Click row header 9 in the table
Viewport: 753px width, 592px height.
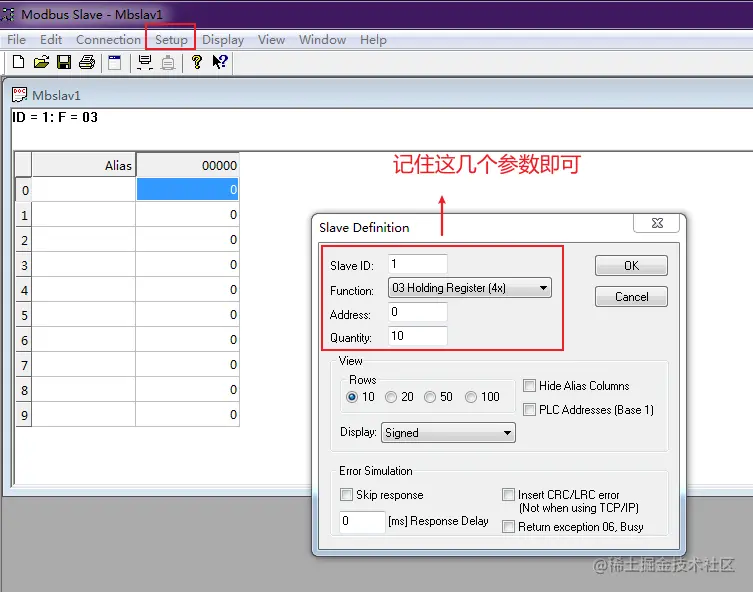pyautogui.click(x=24, y=415)
